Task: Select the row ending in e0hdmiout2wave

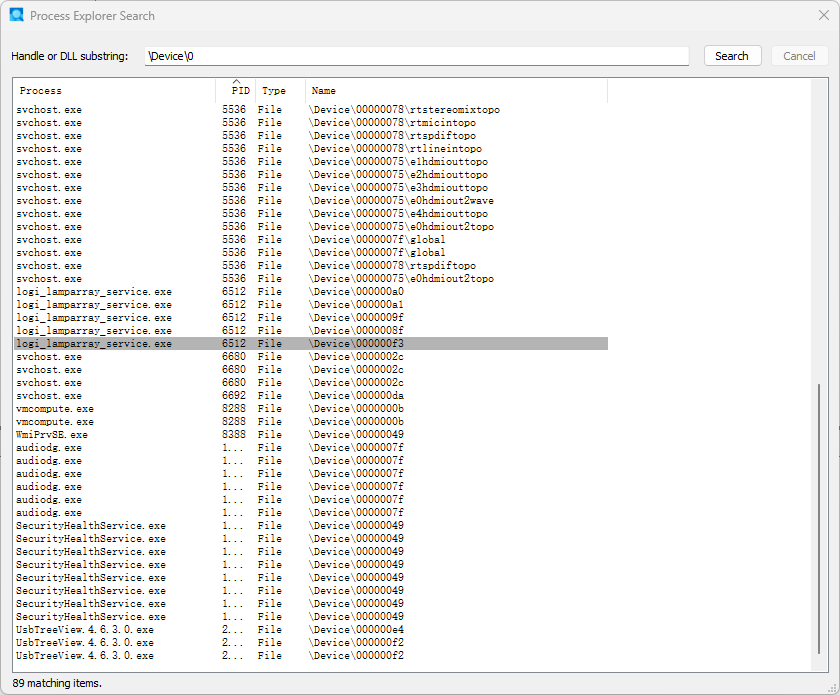Action: click(x=311, y=200)
